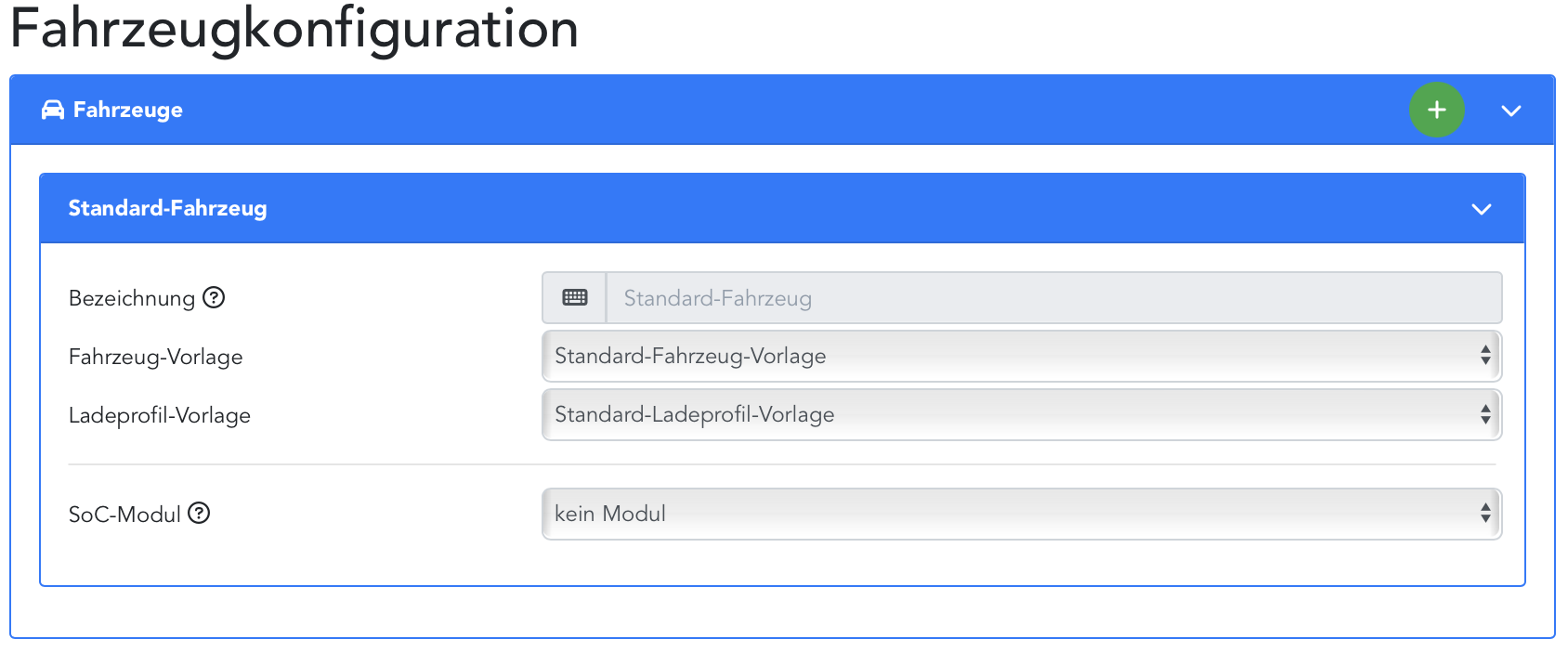Screen dimensions: 1568x652
Task: Click the SoC-Modul label text
Action: coord(124,515)
